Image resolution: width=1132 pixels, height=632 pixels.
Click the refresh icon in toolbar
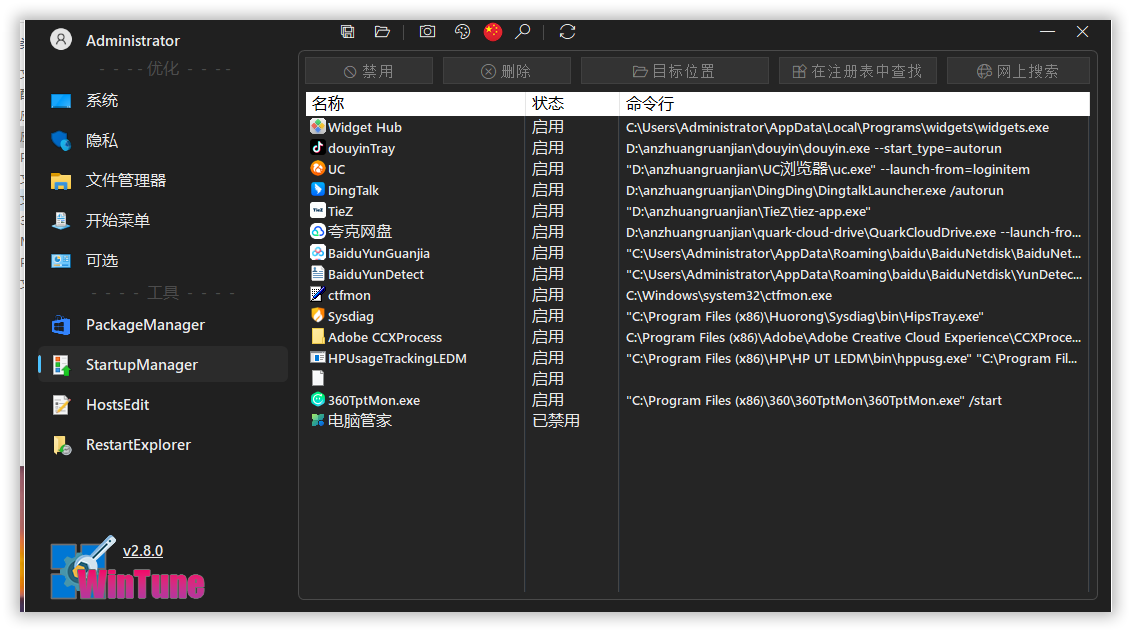coord(567,32)
